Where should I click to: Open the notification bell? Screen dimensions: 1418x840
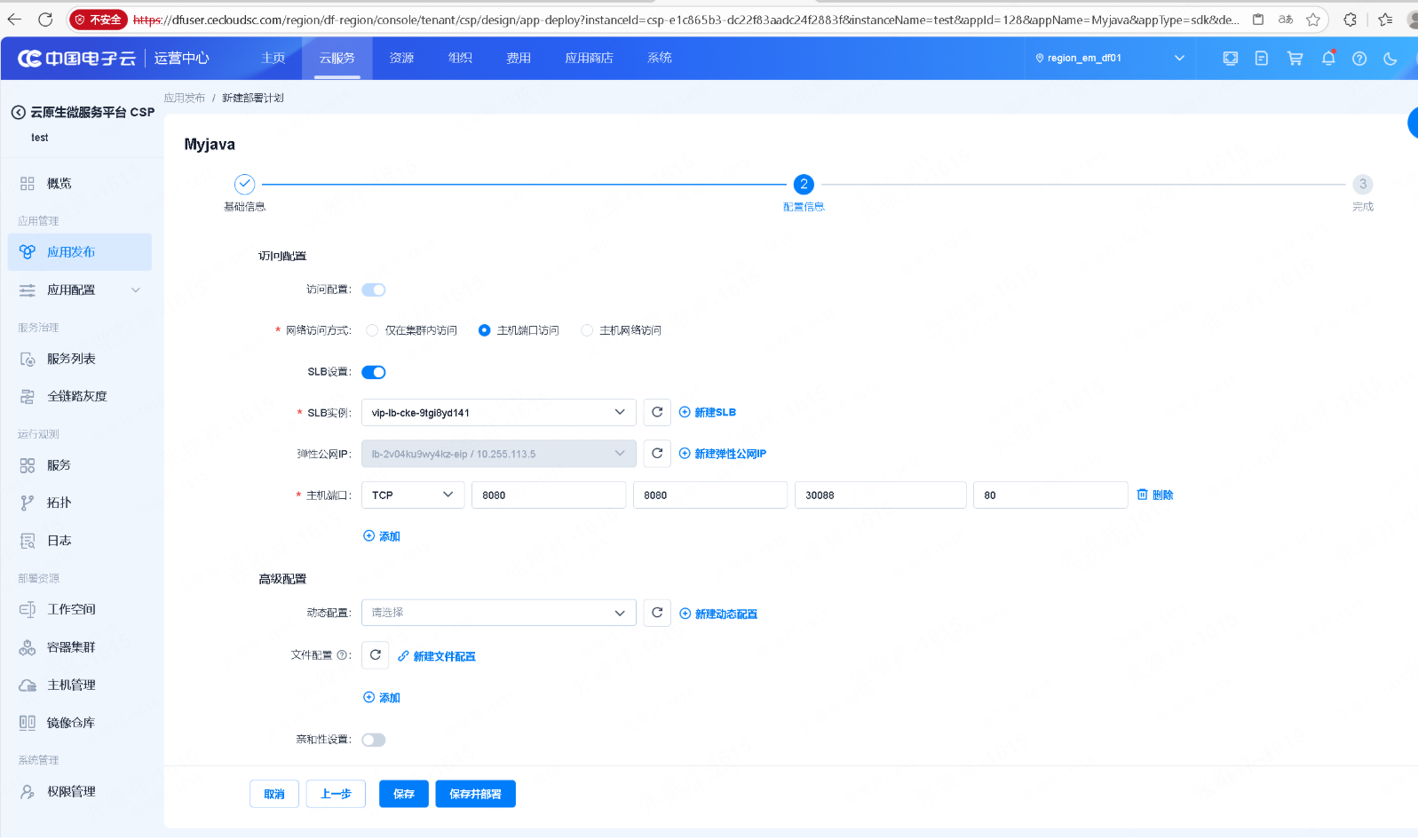[x=1327, y=59]
